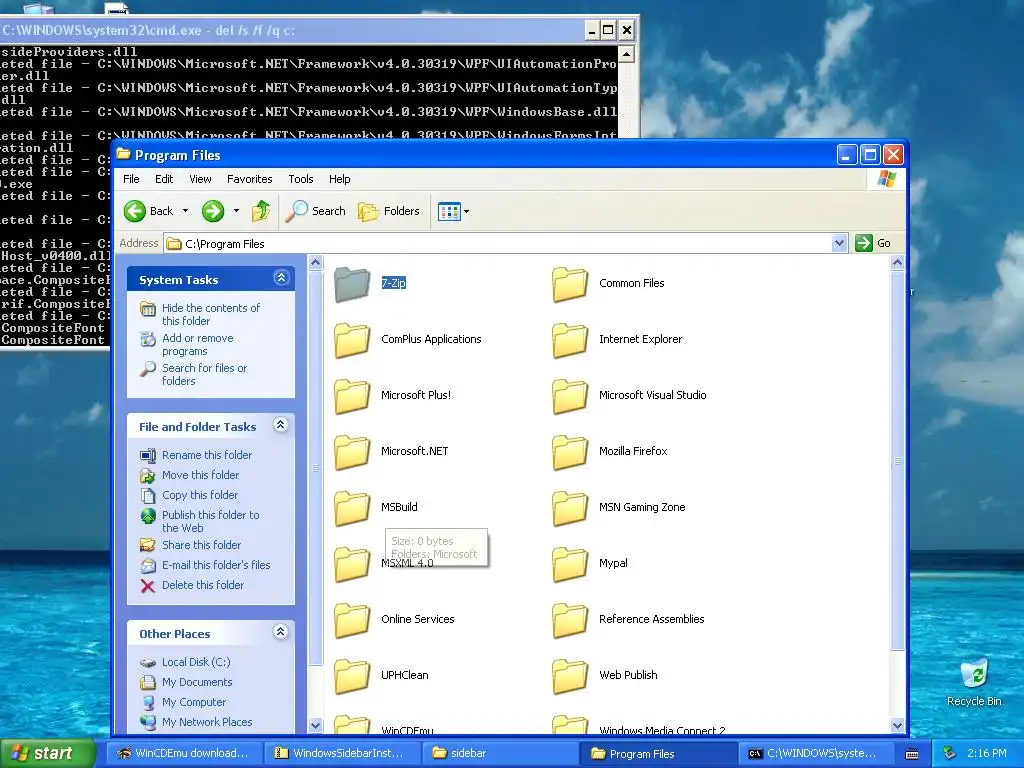Open the Forward history dropdown arrow
The image size is (1024, 768).
coord(236,211)
